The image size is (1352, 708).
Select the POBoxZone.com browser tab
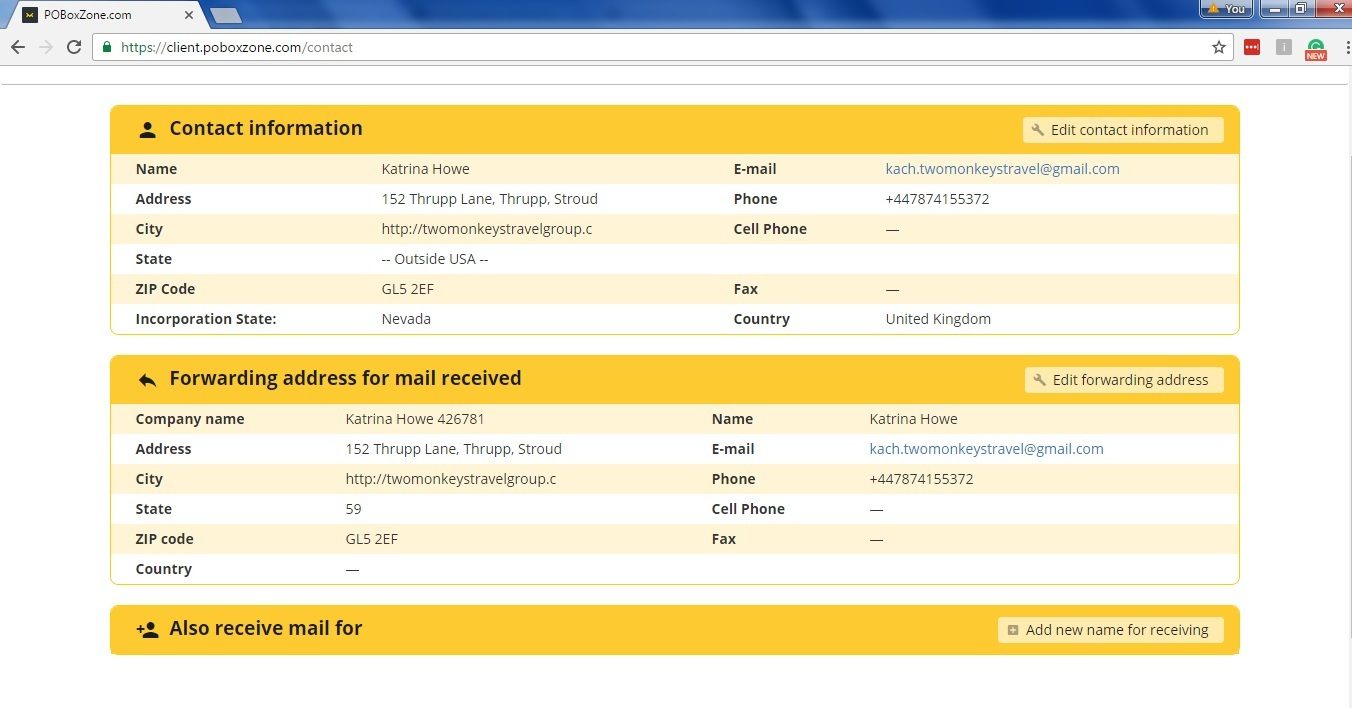coord(105,15)
